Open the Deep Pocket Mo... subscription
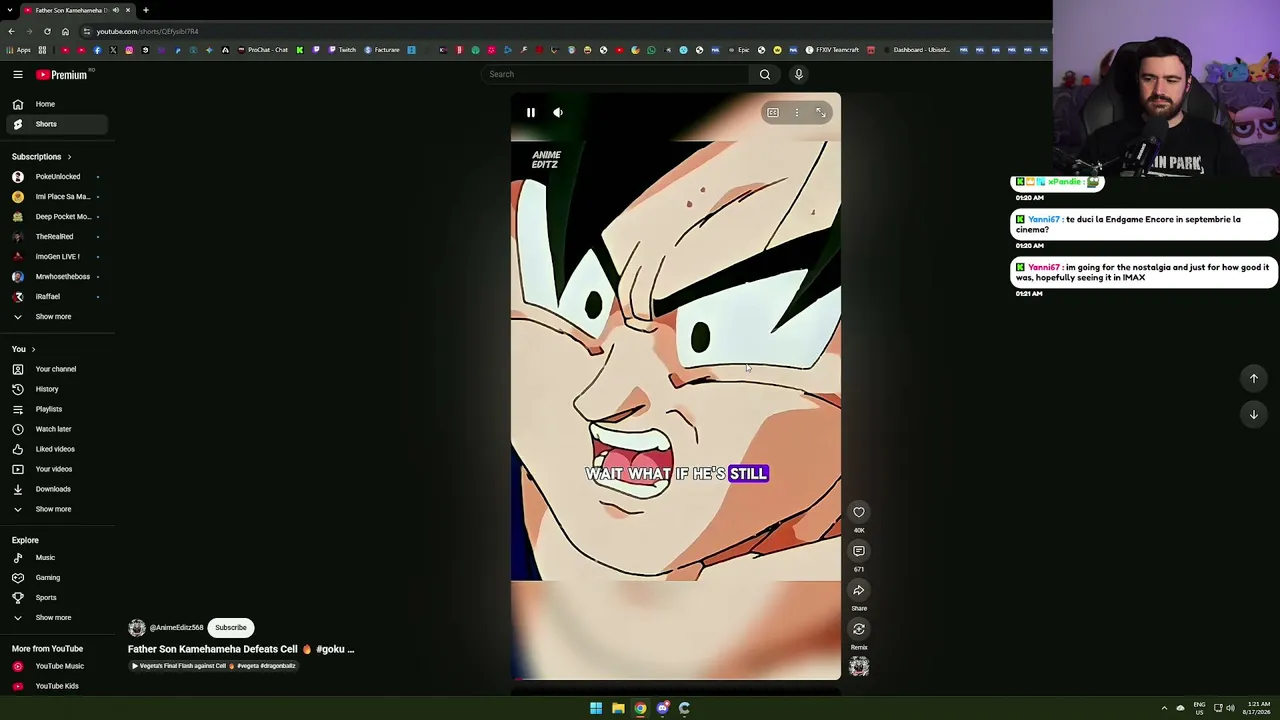Image resolution: width=1280 pixels, height=720 pixels. click(56, 217)
